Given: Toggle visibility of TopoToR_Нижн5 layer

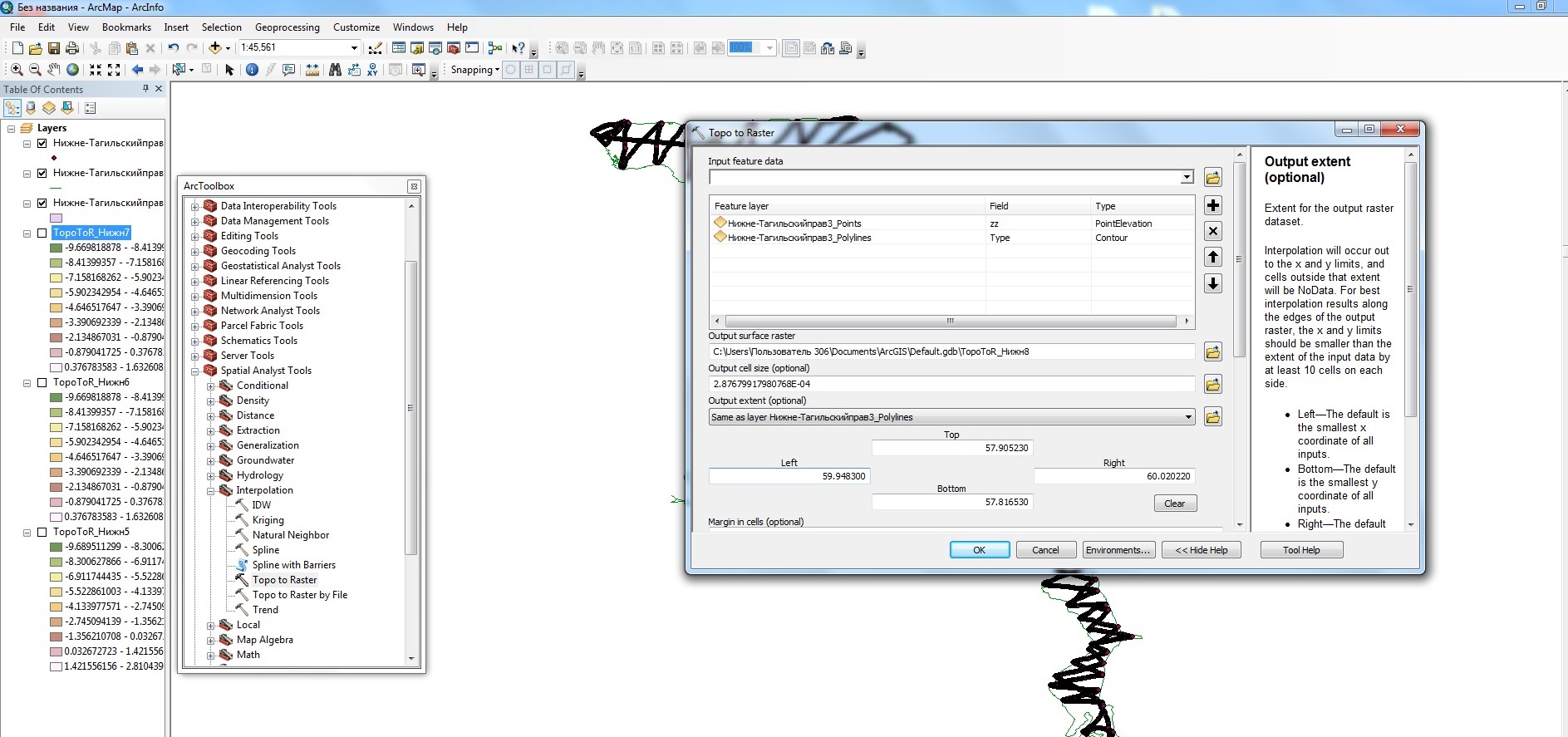Looking at the screenshot, I should tap(42, 532).
